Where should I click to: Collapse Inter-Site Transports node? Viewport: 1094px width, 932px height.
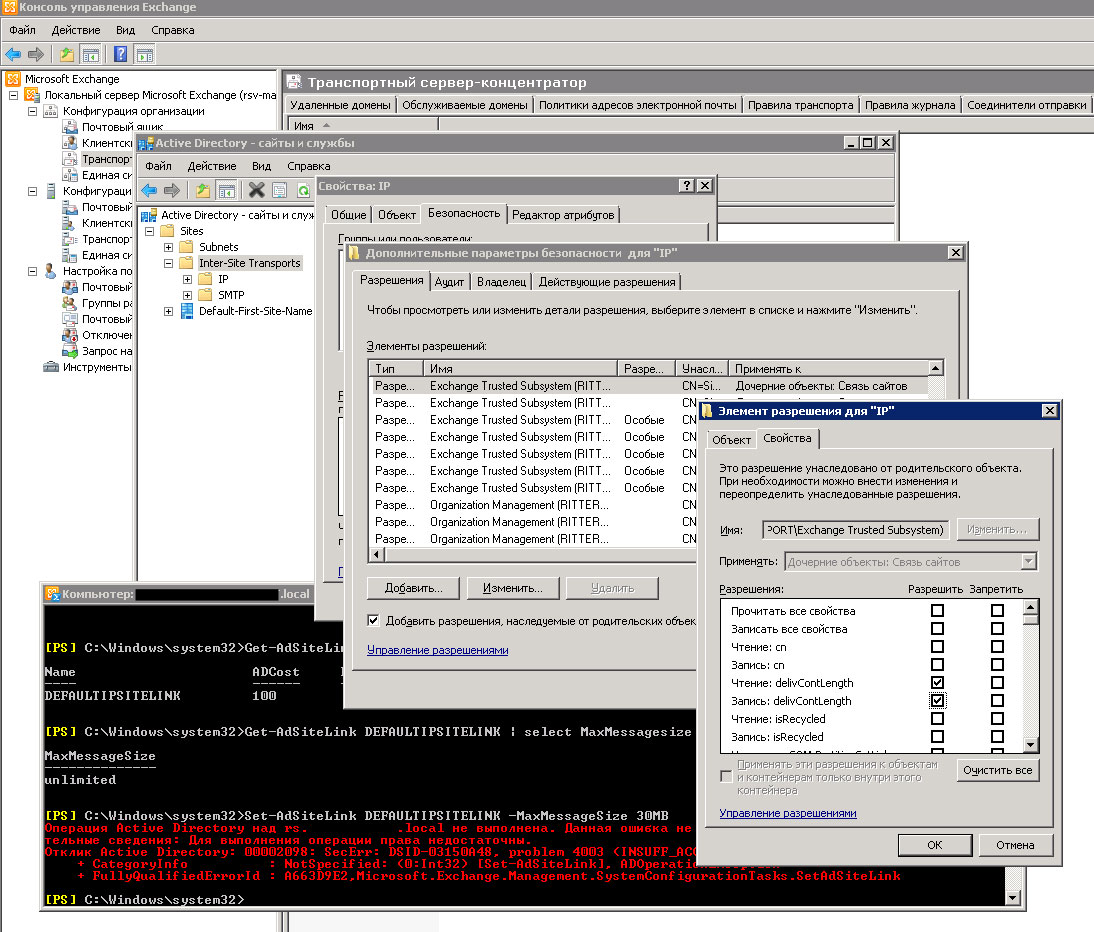[168, 263]
